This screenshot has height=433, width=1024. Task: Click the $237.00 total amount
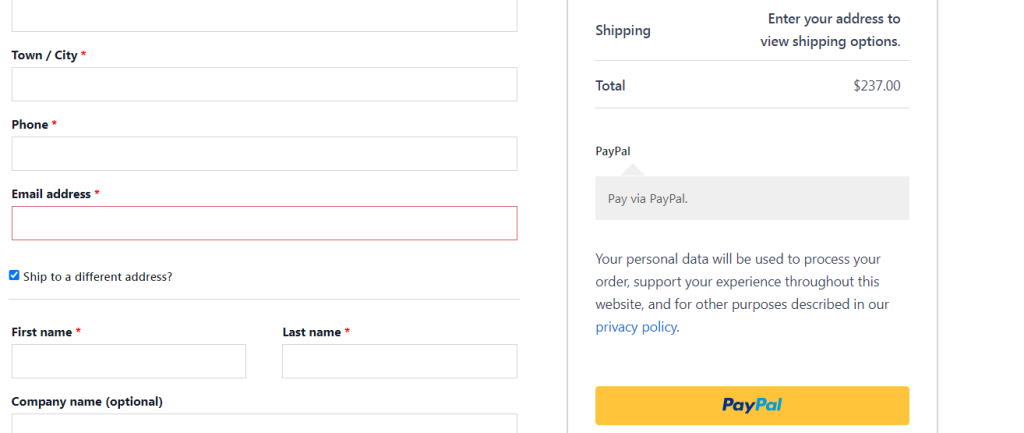tap(876, 86)
